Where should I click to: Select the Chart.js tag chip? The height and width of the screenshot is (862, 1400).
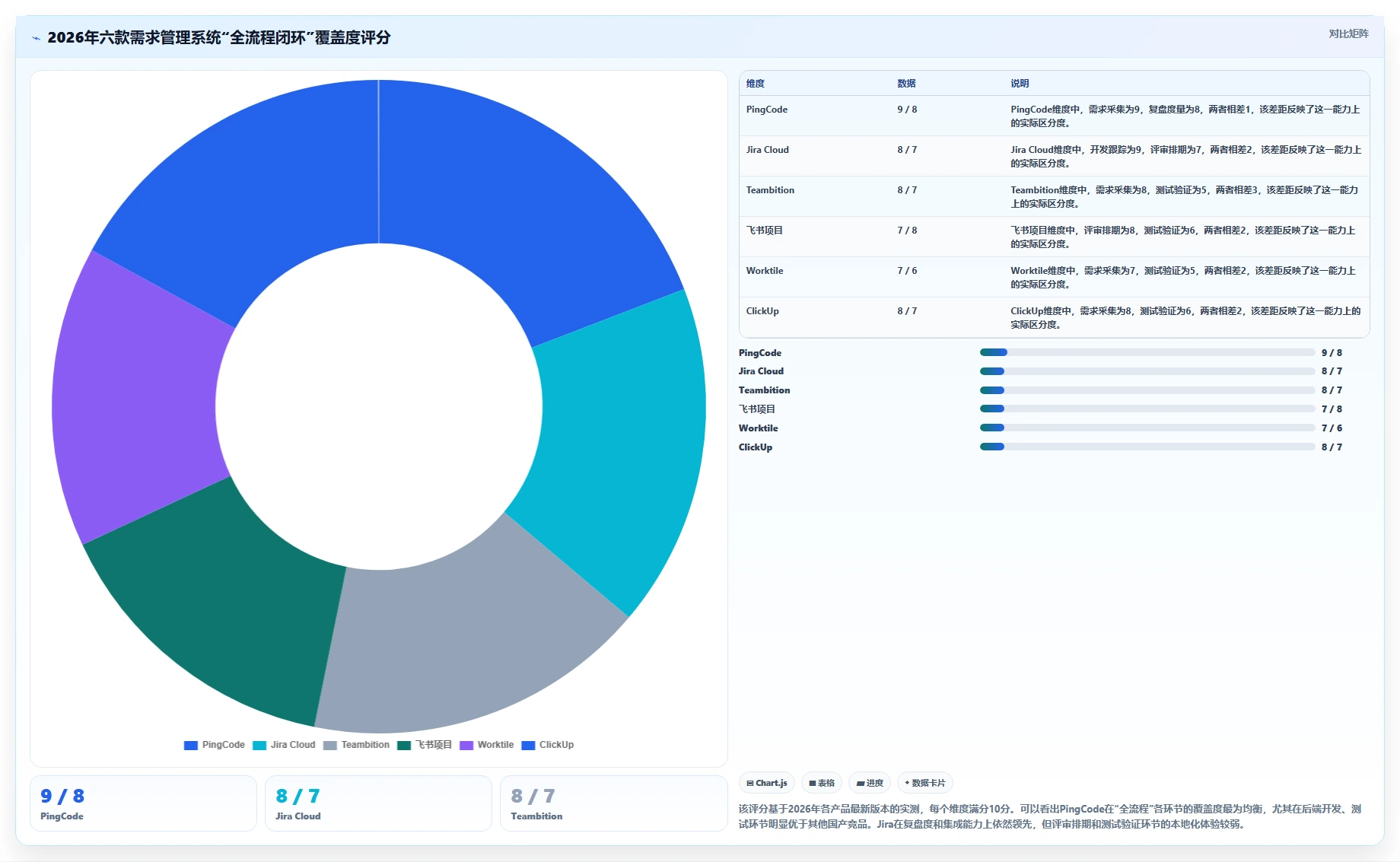click(x=767, y=783)
